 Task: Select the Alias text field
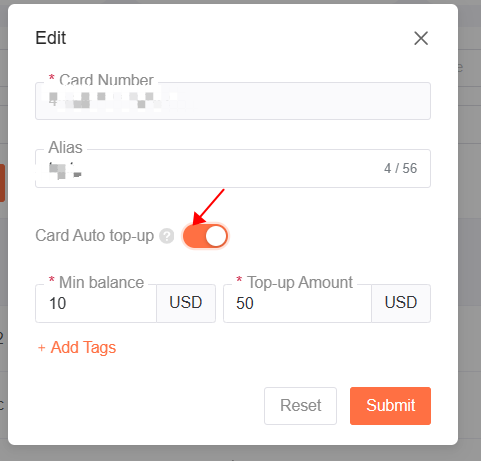click(x=233, y=168)
